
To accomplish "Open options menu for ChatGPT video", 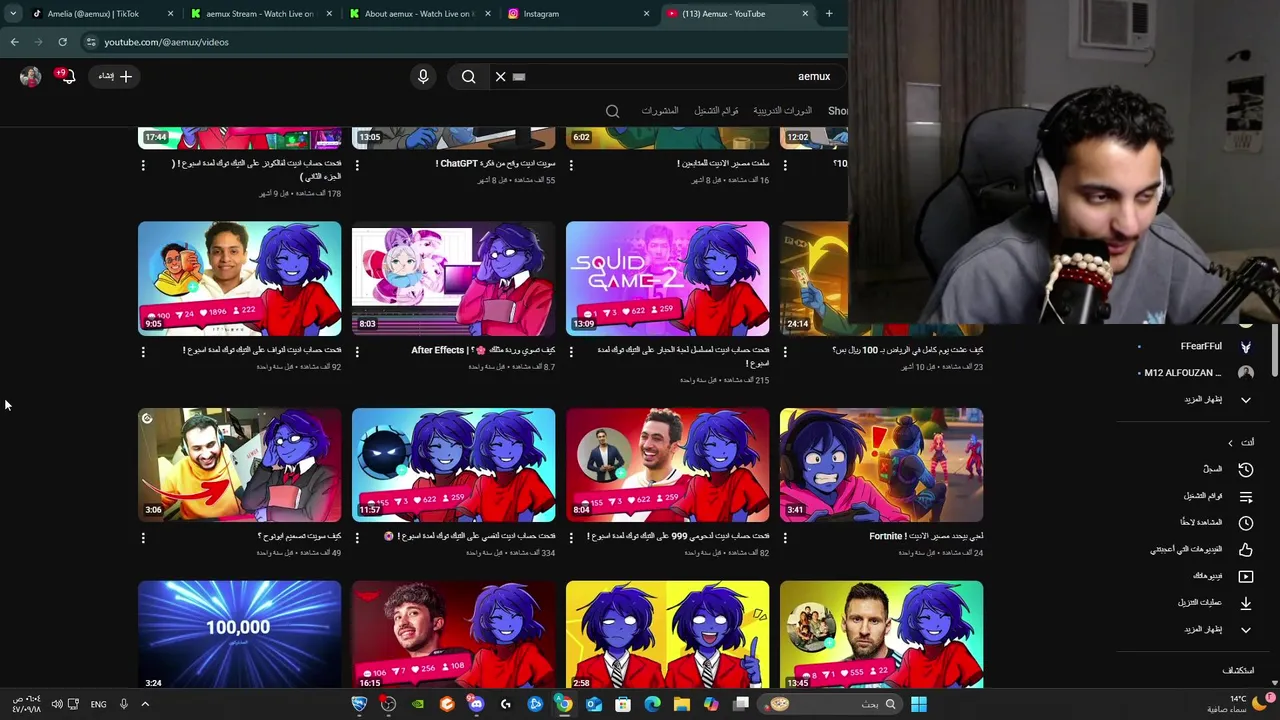I will tap(357, 165).
